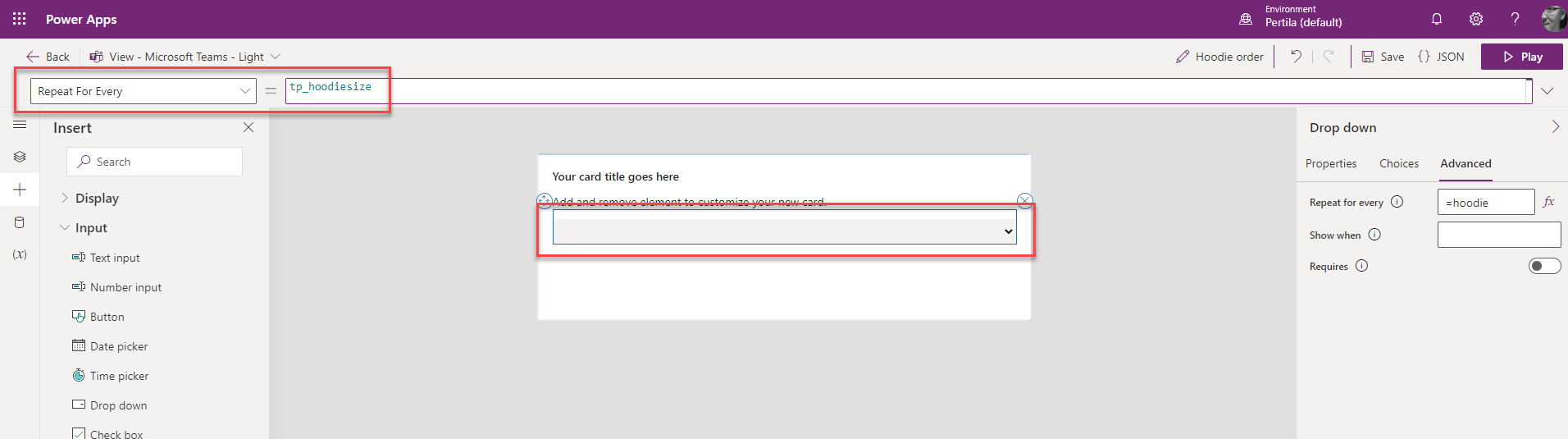Click the Search field in Insert panel

(x=154, y=162)
